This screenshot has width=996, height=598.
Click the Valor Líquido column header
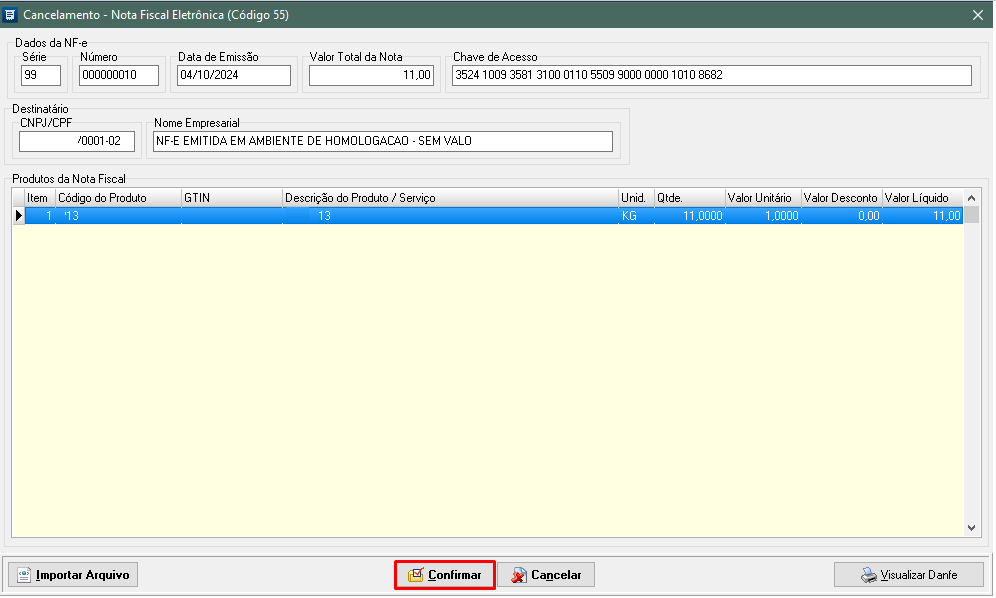point(921,198)
